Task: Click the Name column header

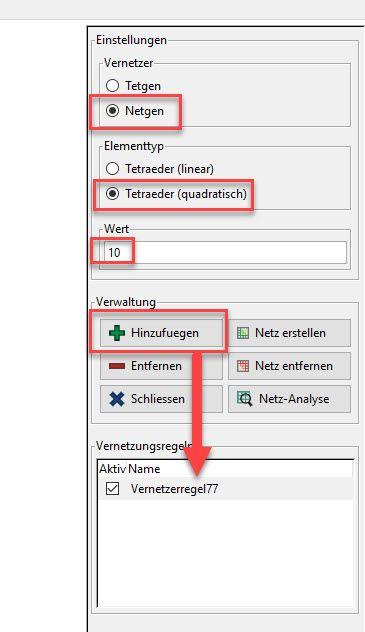Action: click(x=144, y=469)
